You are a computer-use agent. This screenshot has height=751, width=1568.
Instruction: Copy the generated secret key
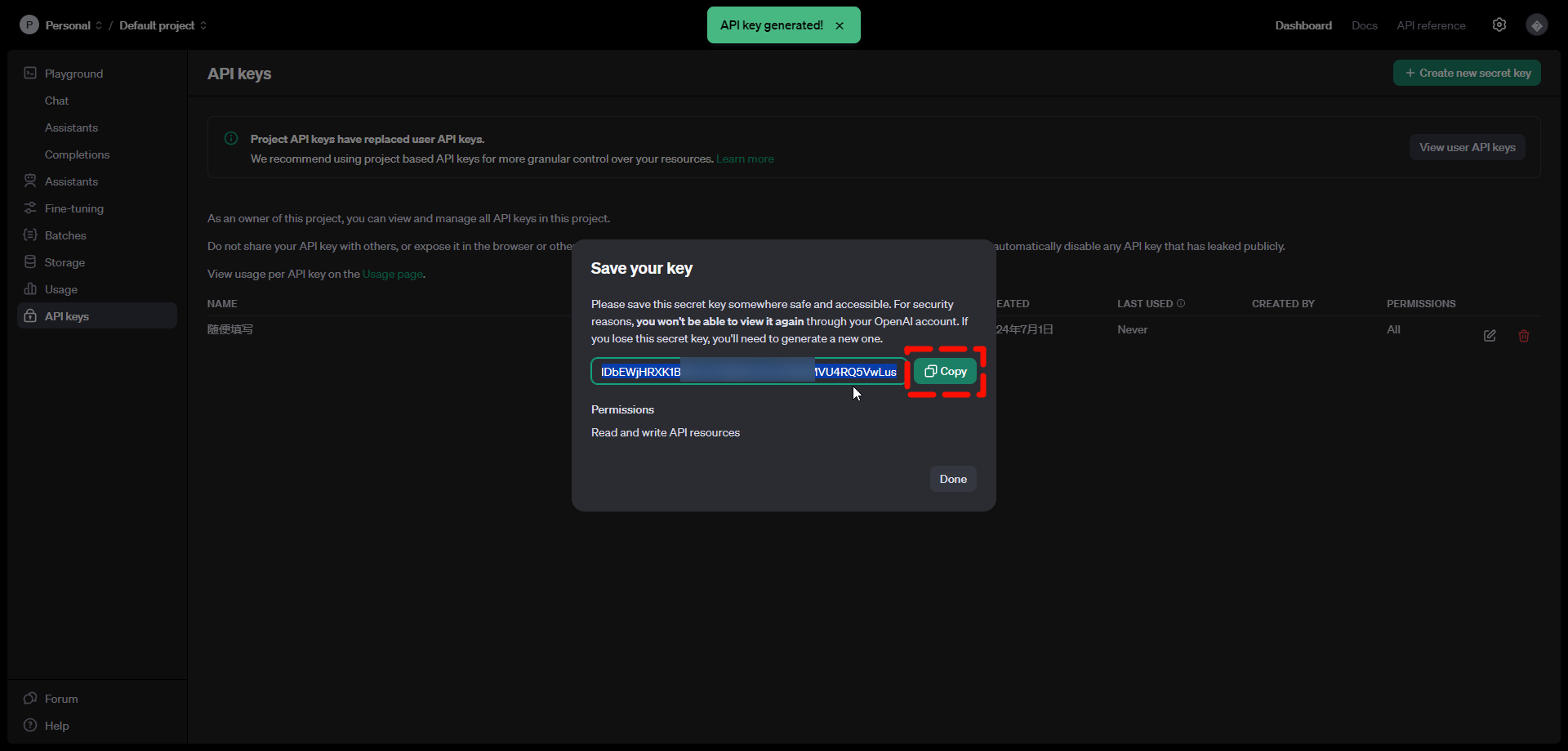pyautogui.click(x=945, y=371)
